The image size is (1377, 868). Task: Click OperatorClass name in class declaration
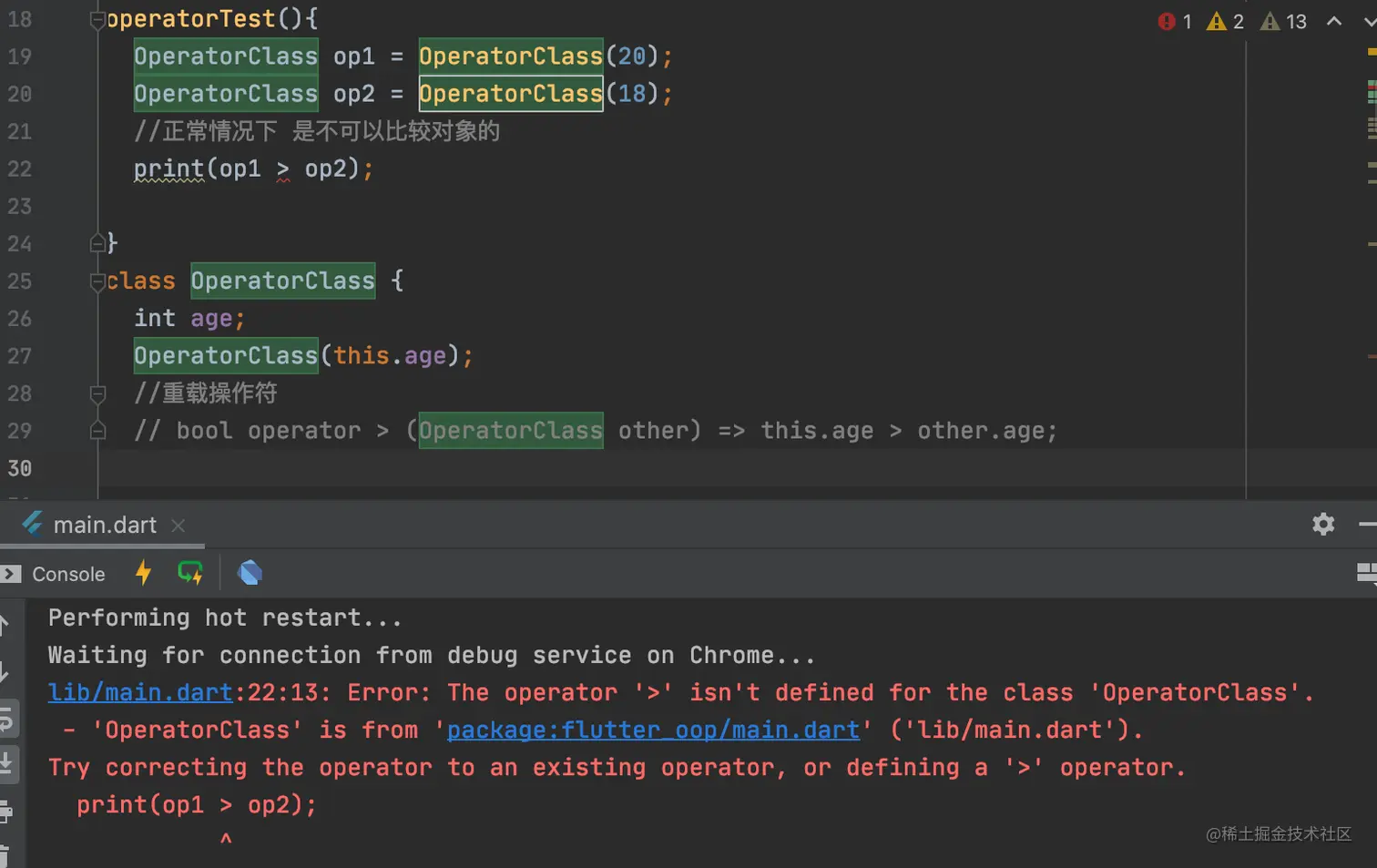point(282,281)
